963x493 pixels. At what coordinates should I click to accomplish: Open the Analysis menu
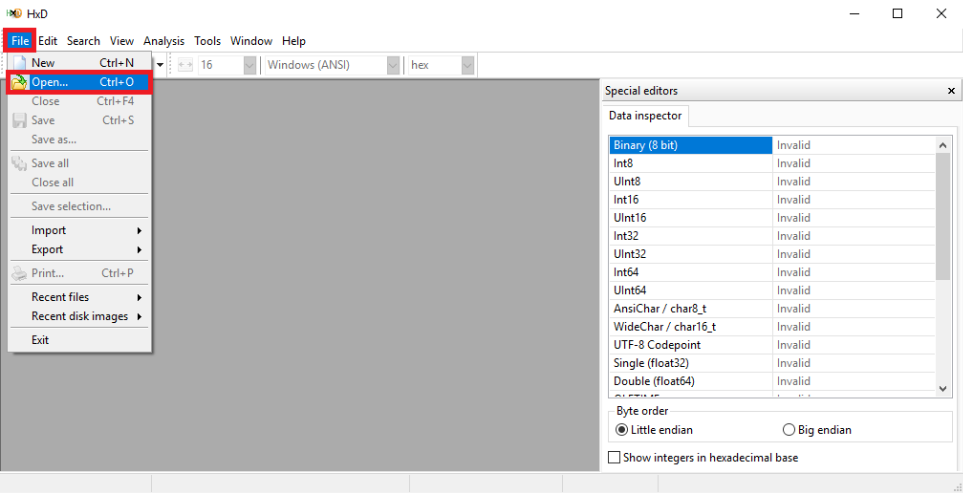(x=164, y=41)
